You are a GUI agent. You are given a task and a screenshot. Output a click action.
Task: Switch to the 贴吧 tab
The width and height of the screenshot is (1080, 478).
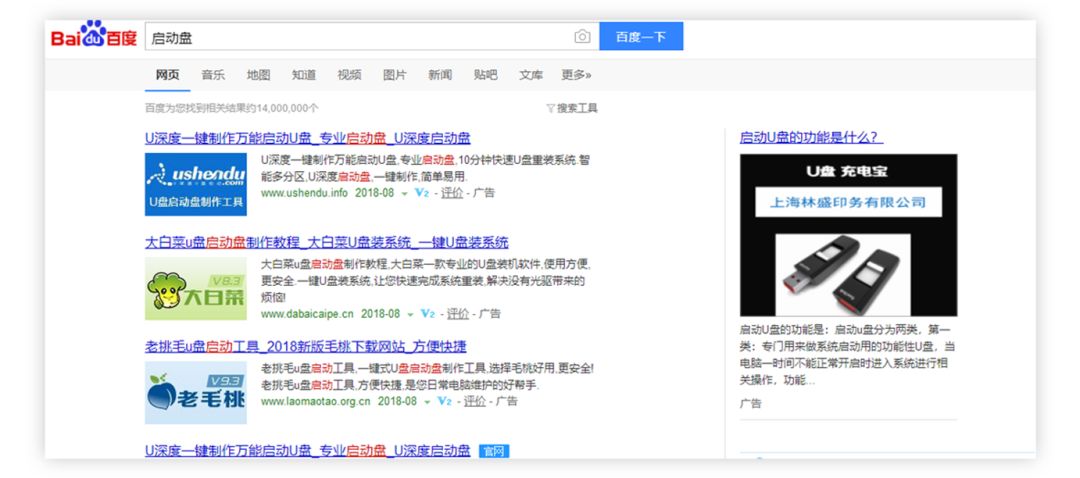486,75
